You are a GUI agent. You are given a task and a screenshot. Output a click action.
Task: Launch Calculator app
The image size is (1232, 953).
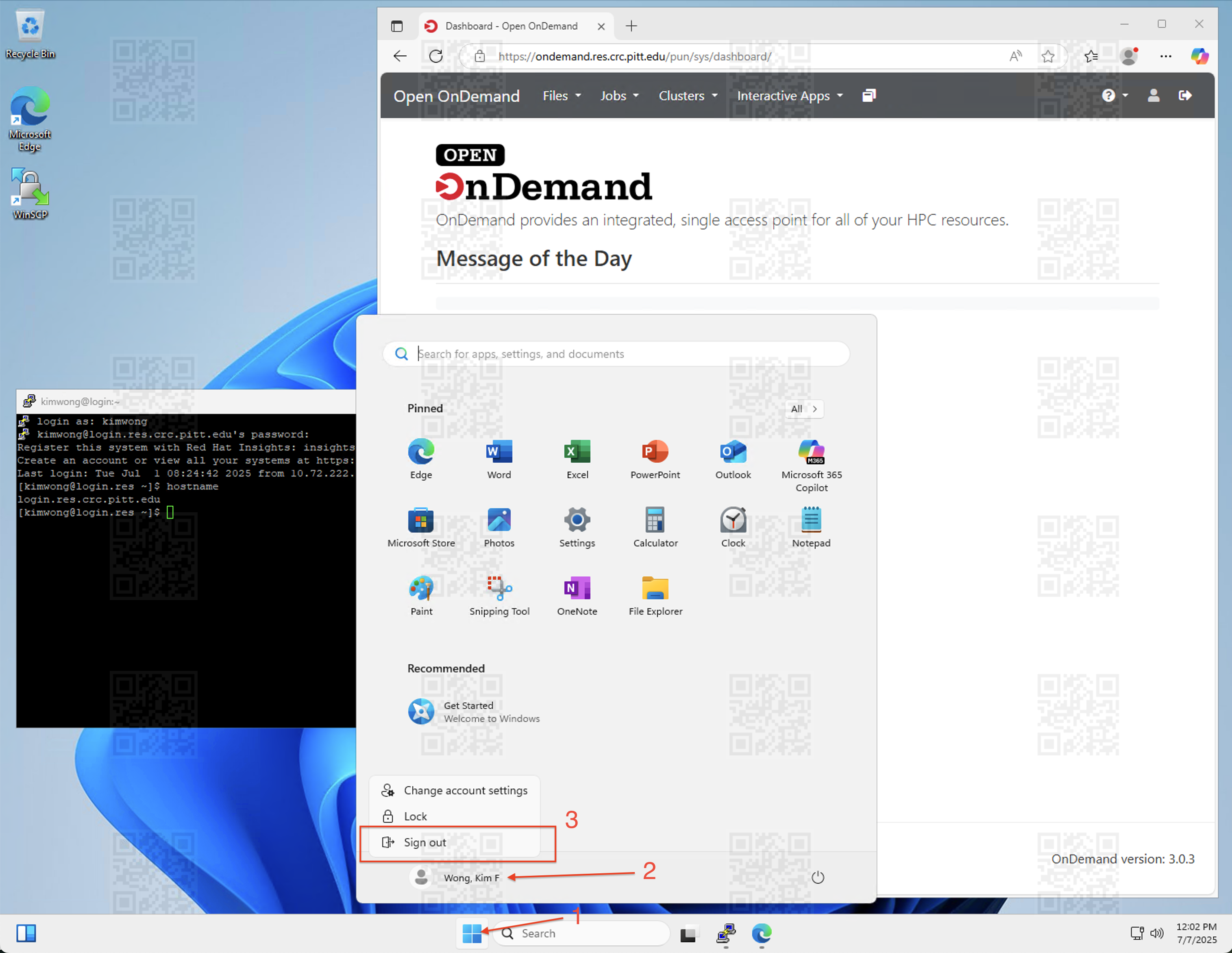tap(655, 527)
